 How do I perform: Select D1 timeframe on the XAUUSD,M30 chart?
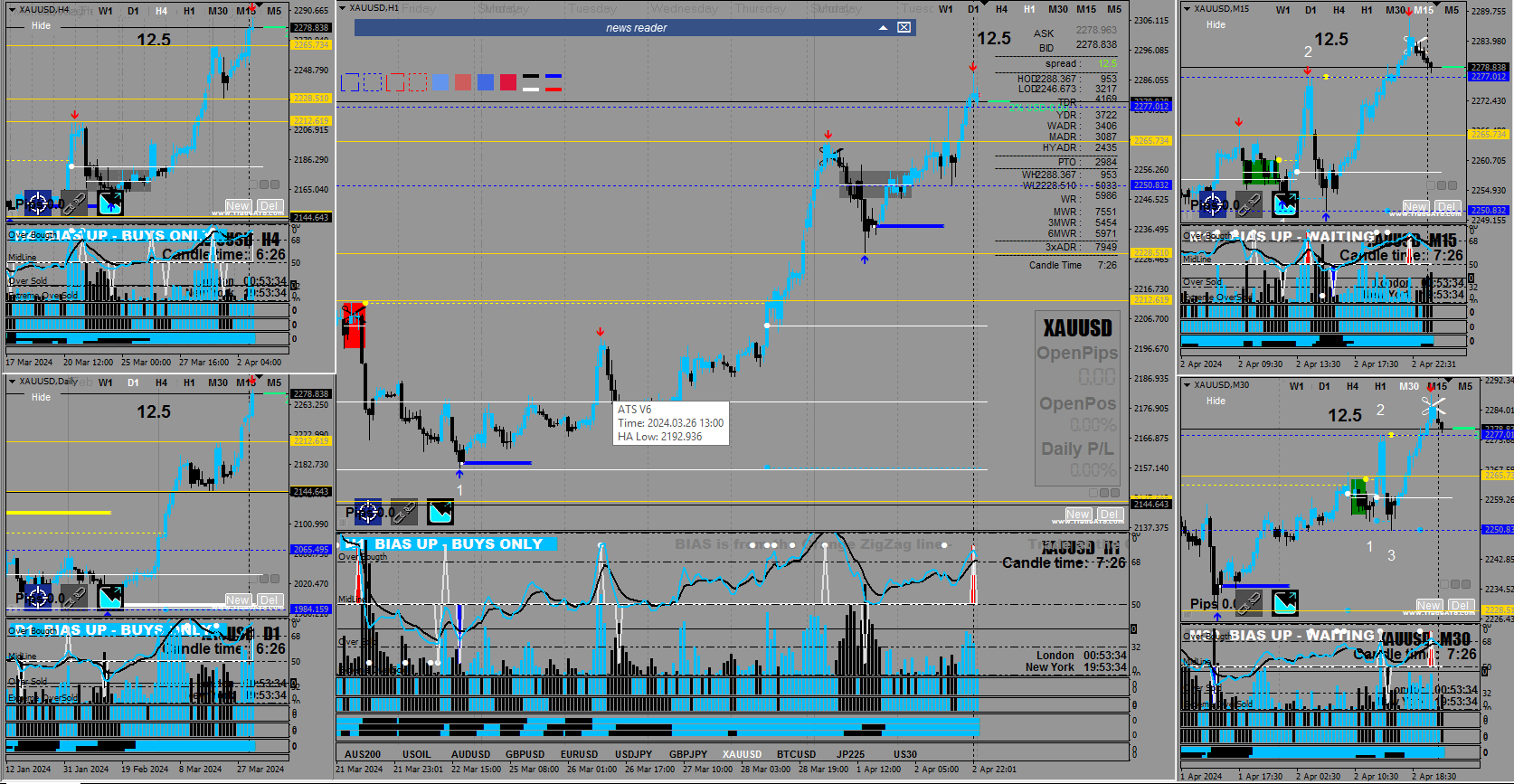pos(1324,386)
